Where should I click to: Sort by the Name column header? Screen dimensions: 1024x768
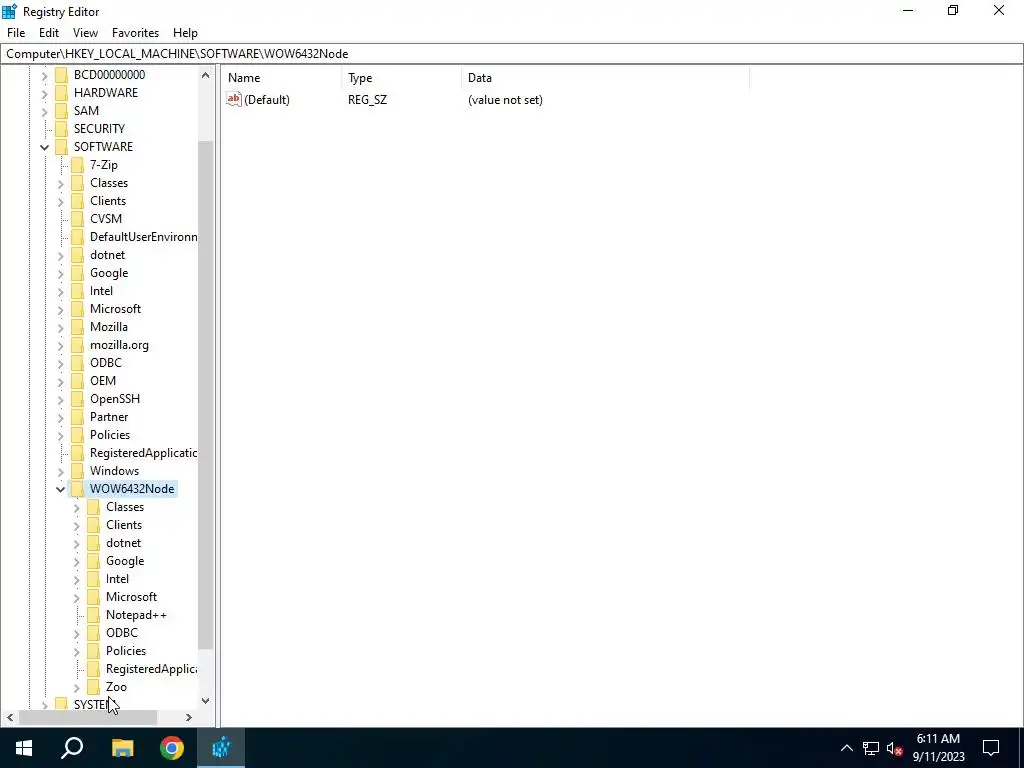(x=281, y=78)
